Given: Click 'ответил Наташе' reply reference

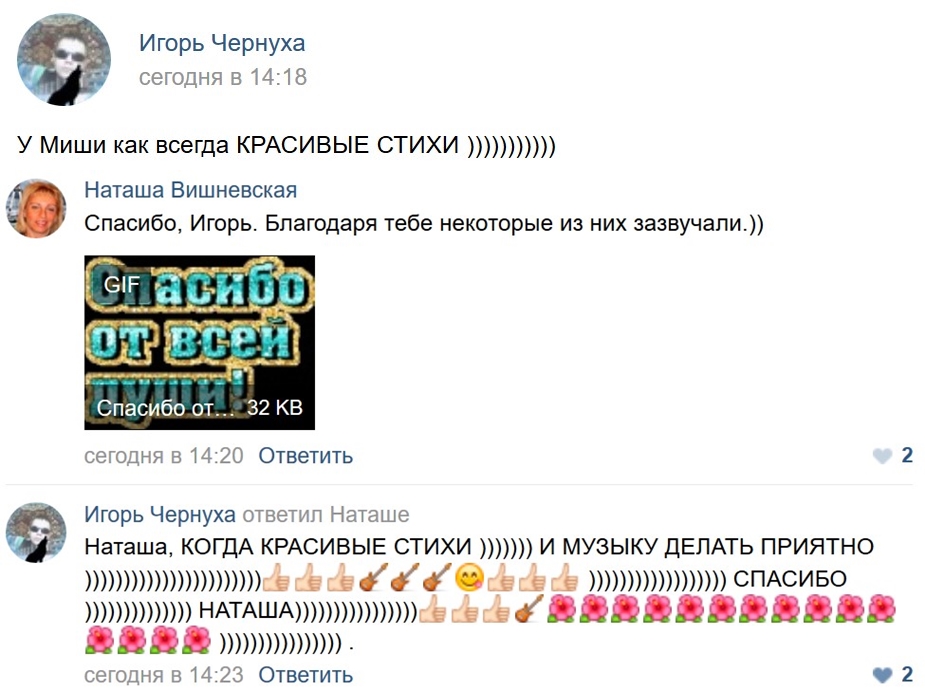Looking at the screenshot, I should [x=326, y=514].
